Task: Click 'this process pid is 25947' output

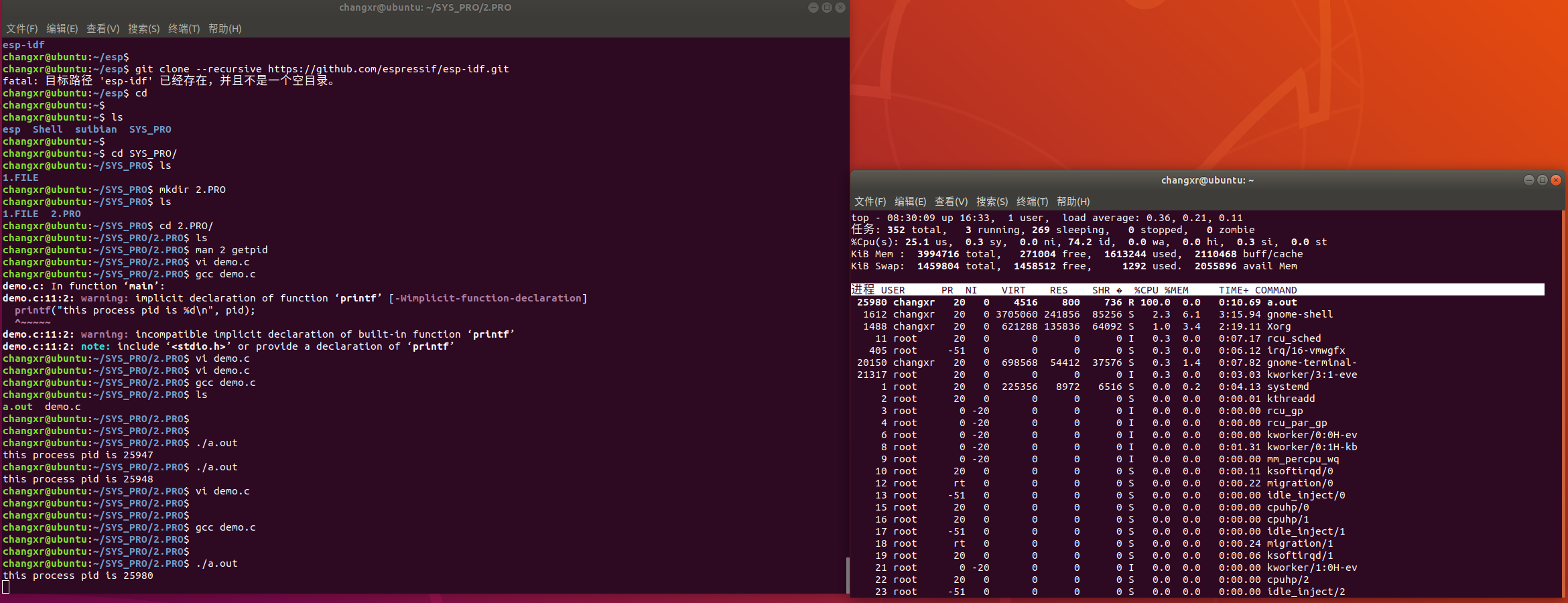Action: [x=78, y=455]
